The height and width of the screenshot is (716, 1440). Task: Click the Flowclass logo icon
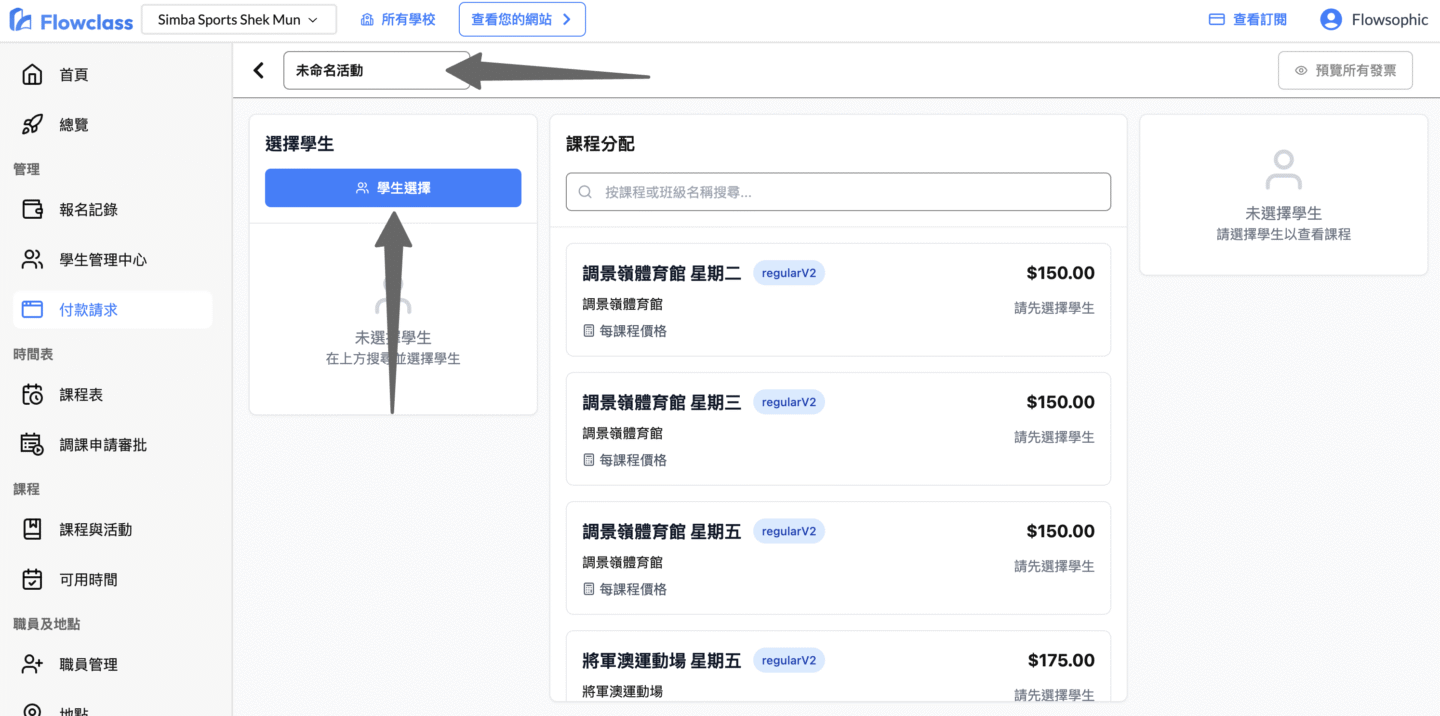tap(21, 20)
